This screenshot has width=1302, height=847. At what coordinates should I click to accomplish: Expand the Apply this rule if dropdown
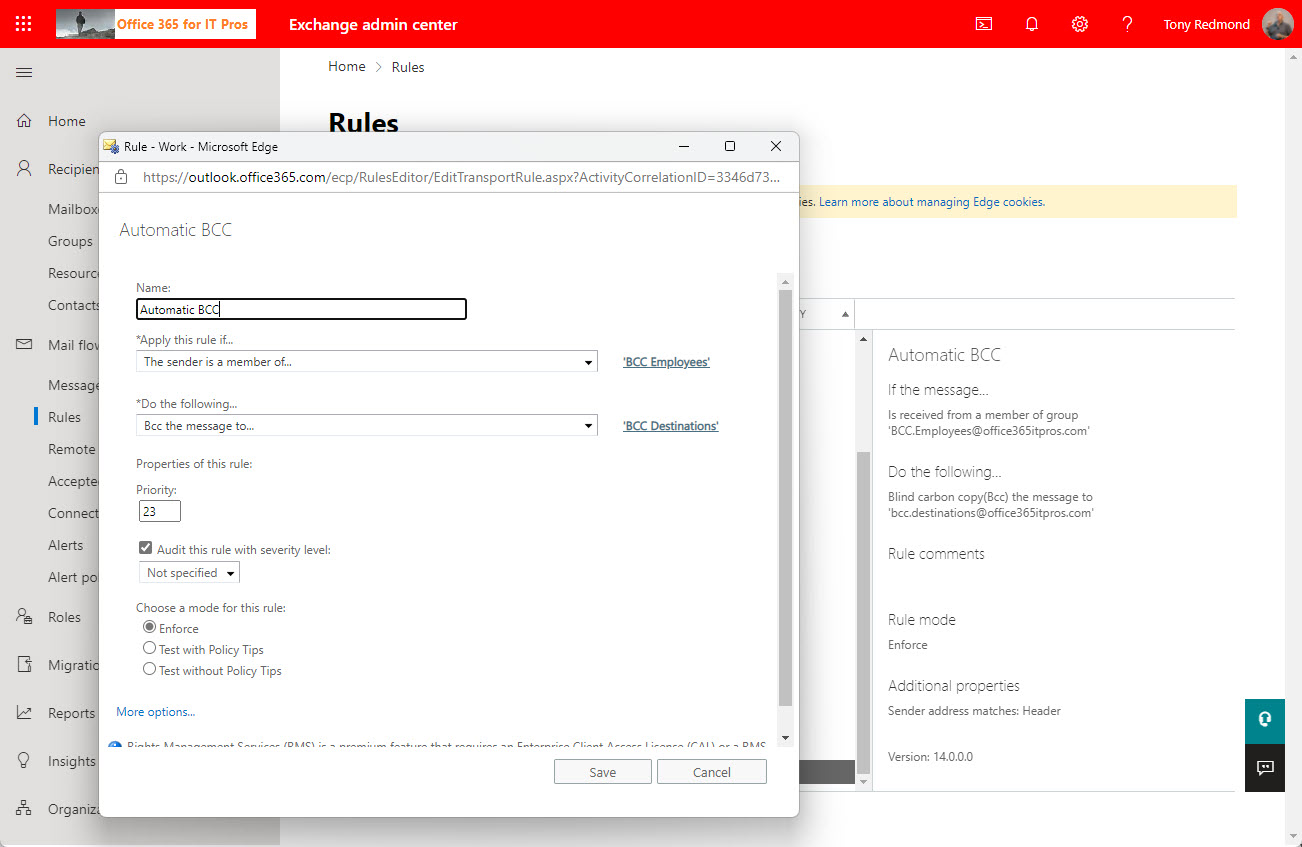(x=366, y=362)
